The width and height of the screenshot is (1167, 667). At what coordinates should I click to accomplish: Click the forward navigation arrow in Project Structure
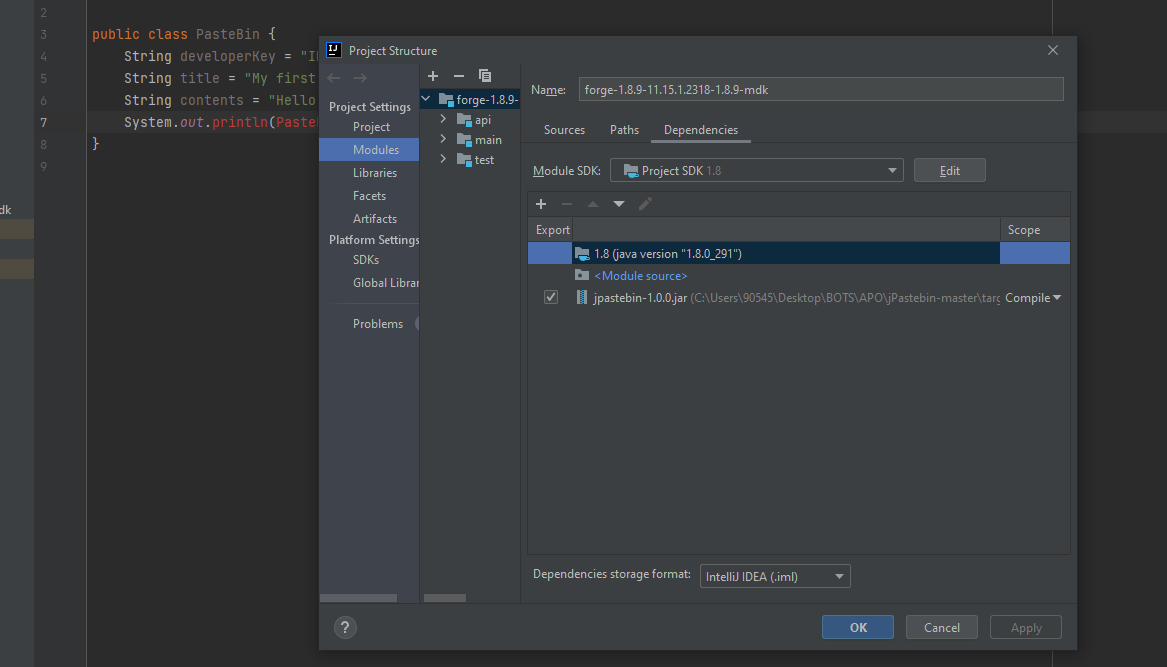point(360,78)
